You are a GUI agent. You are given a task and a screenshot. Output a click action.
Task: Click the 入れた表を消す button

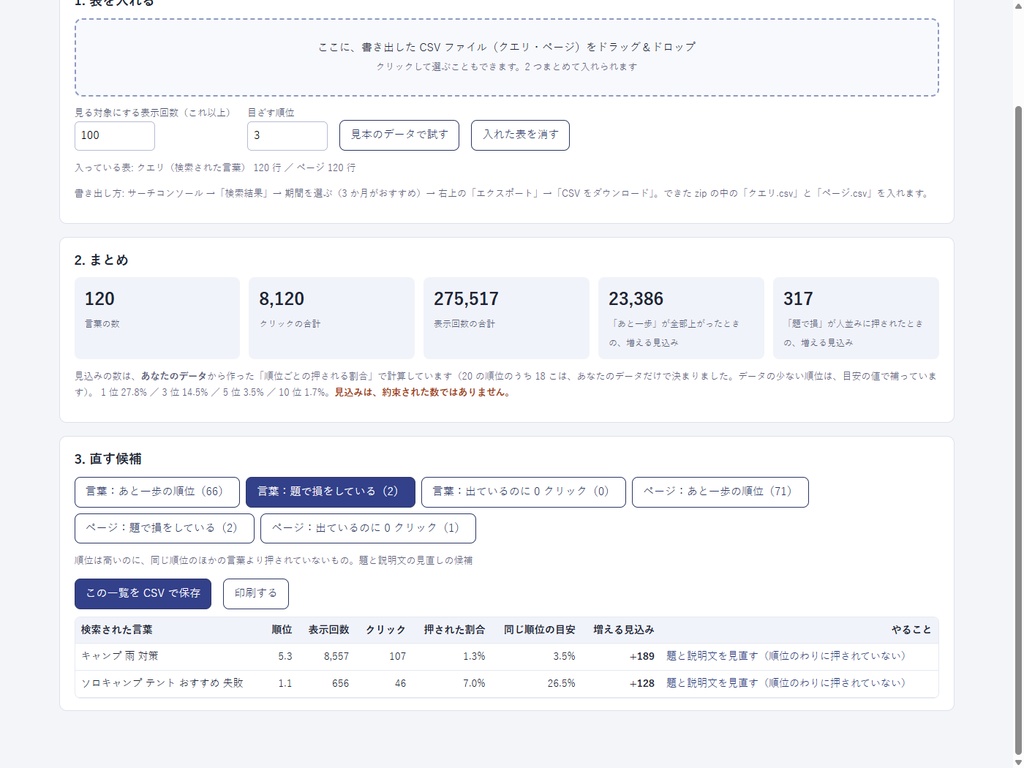click(520, 135)
